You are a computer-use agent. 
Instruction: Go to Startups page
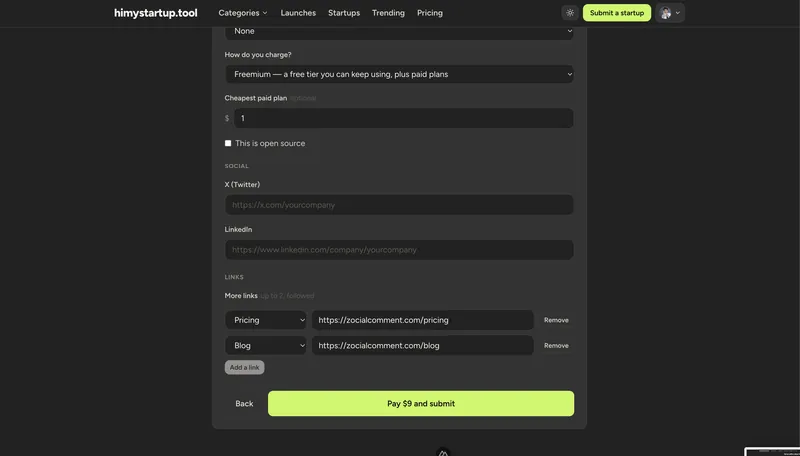point(344,13)
